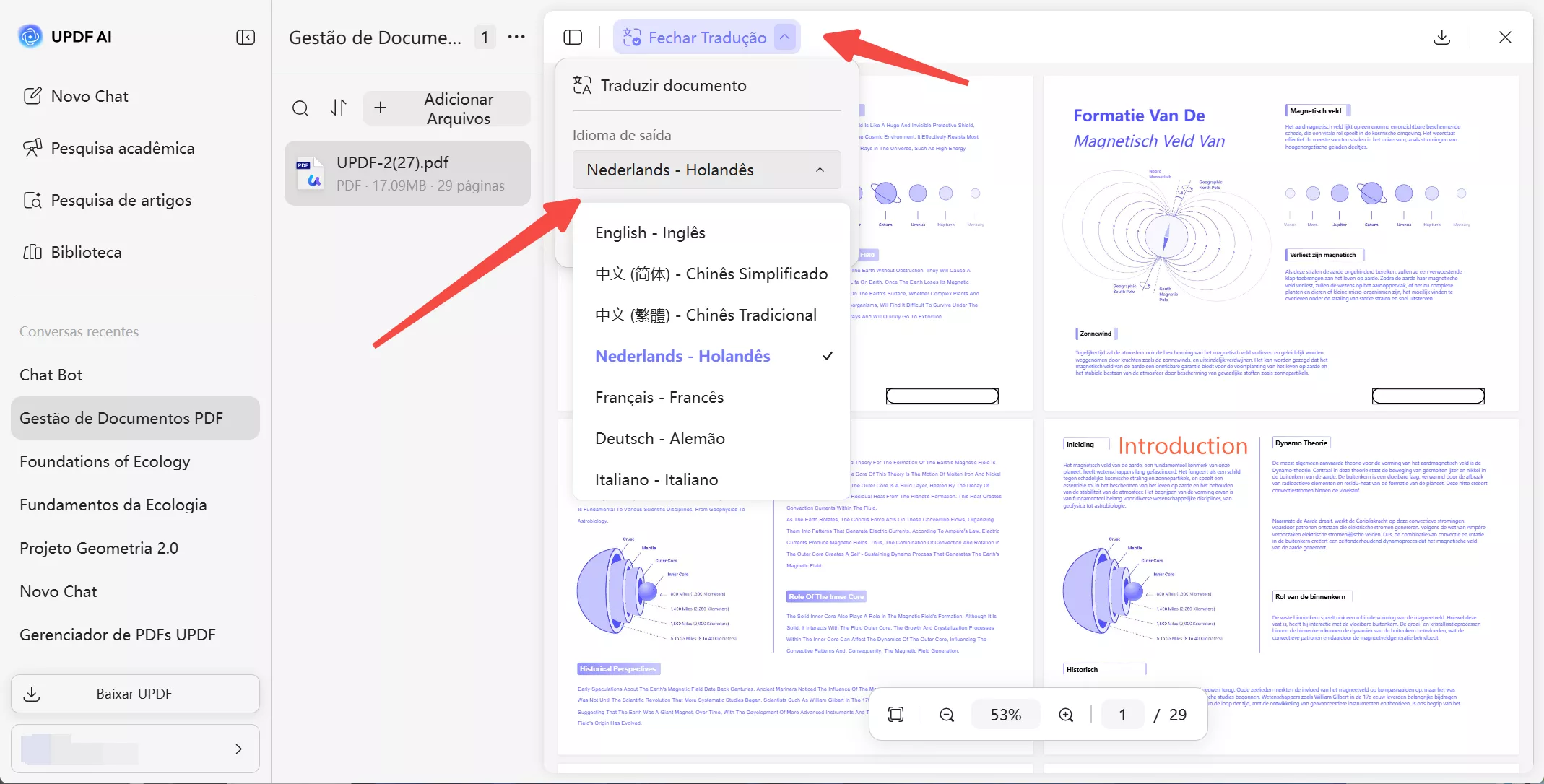Screen dimensions: 1544x784
Task: Open the Foundations of Ecology conversation
Action: coord(105,461)
